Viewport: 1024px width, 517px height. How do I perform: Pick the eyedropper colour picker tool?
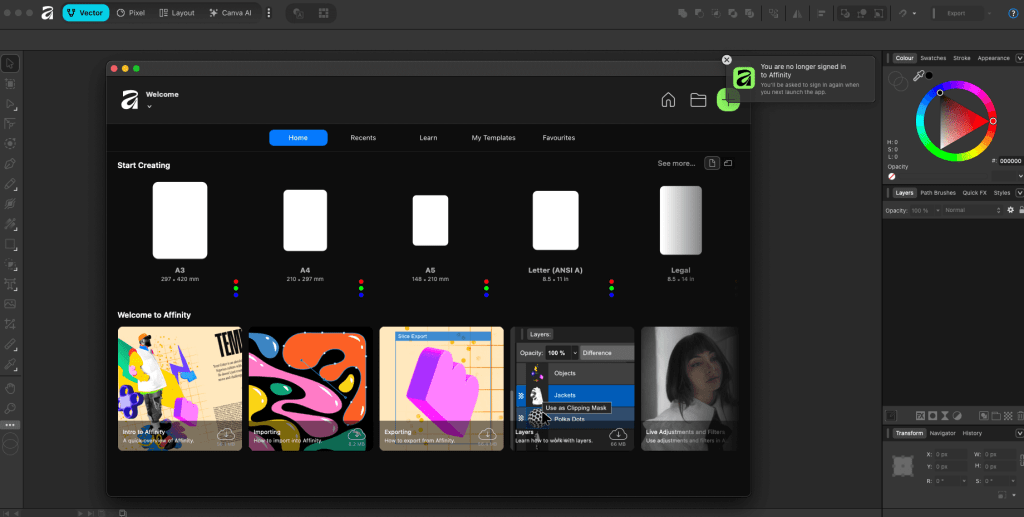pos(917,76)
